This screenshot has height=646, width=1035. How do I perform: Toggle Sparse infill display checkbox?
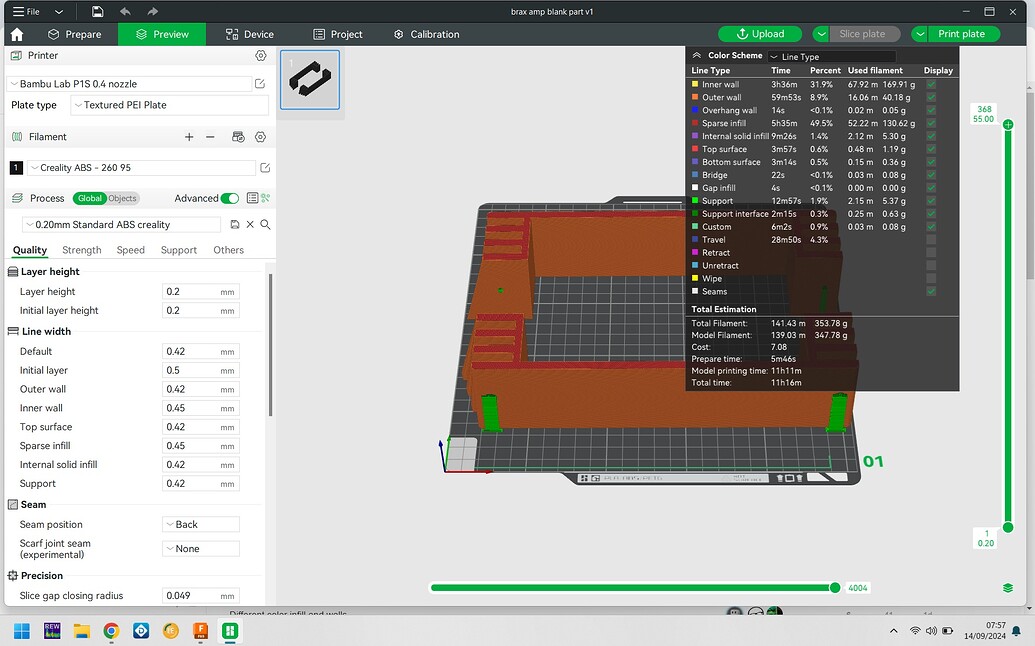coord(931,123)
